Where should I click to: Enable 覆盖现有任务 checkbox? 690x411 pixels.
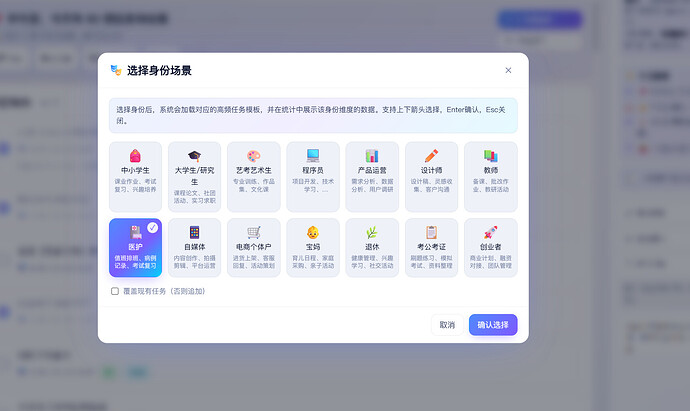115,291
